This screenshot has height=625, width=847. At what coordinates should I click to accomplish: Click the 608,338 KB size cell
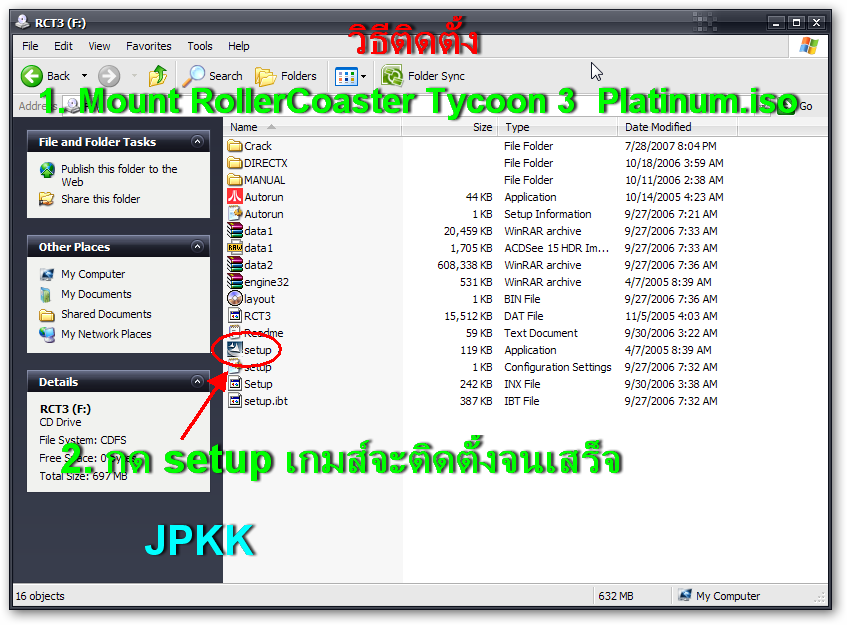(x=465, y=265)
